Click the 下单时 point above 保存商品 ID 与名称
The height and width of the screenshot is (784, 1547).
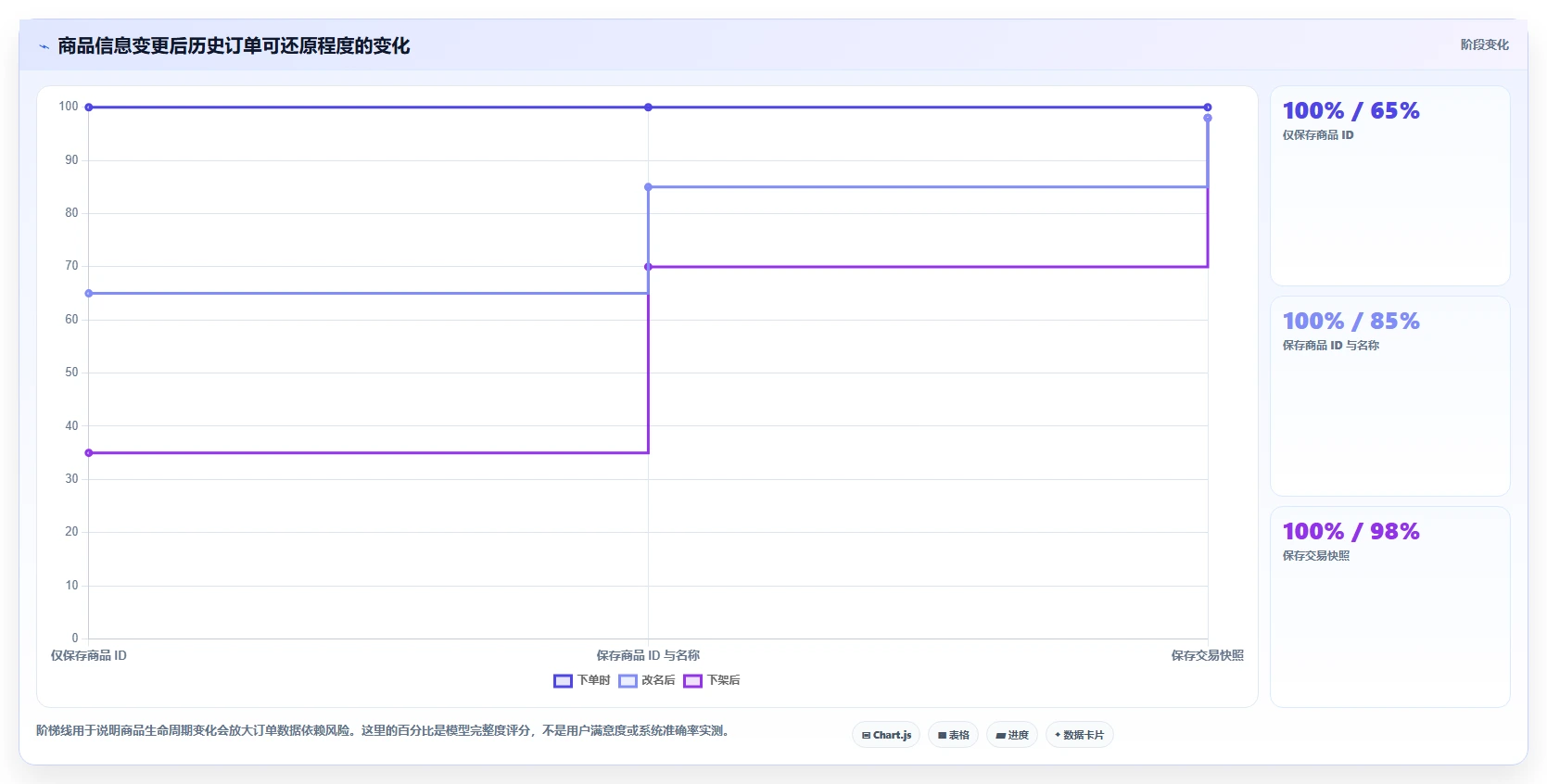[x=648, y=107]
